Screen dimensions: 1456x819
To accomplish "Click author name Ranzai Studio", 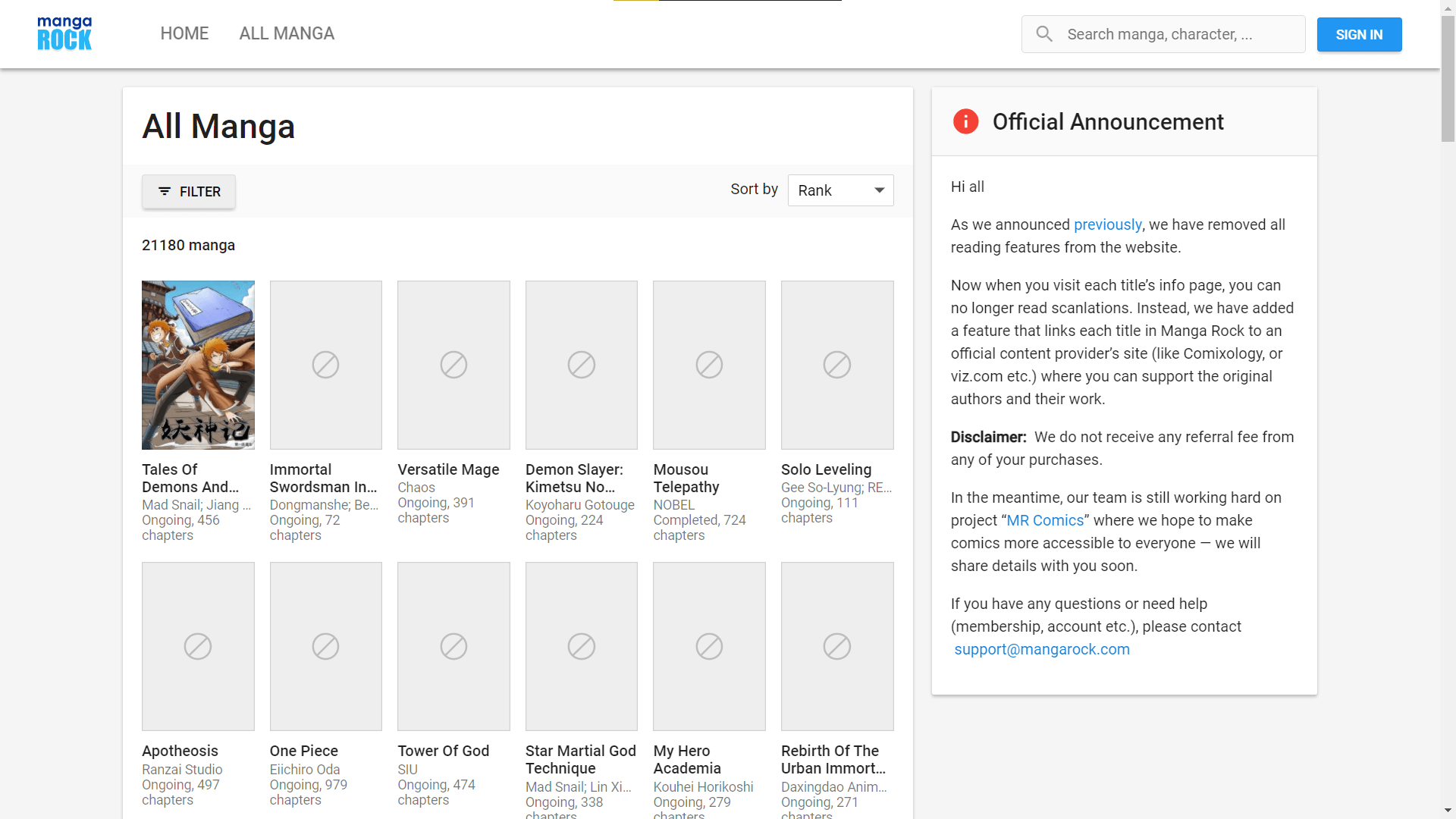I will point(182,770).
